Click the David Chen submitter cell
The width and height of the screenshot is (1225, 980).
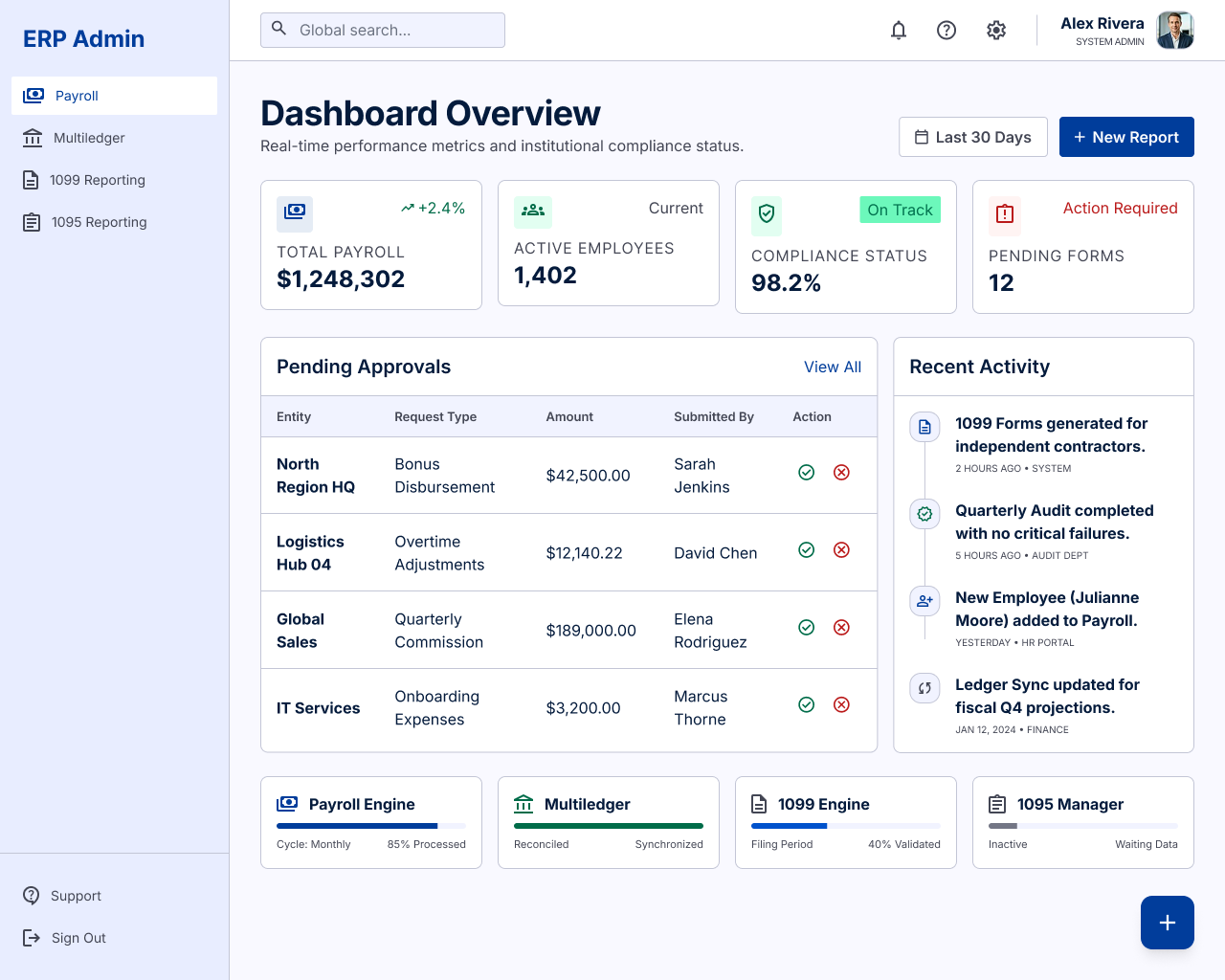click(716, 553)
